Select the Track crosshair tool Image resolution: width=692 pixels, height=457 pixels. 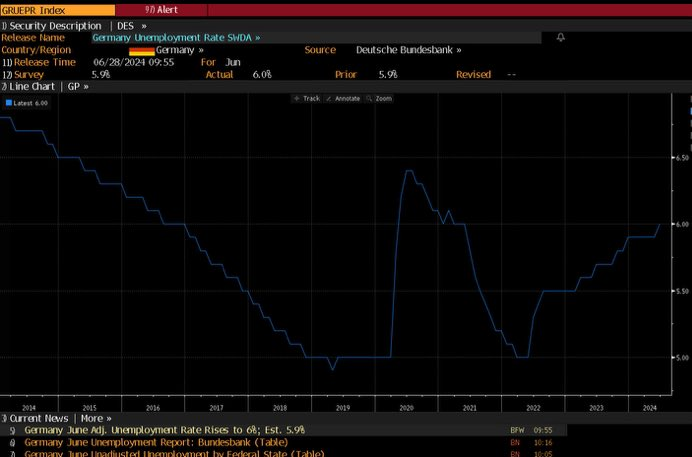click(x=307, y=98)
